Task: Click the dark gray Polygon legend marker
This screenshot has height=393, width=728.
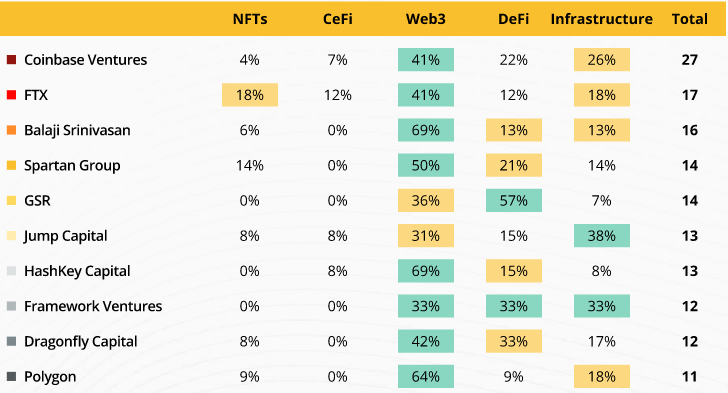Action: [x=12, y=376]
